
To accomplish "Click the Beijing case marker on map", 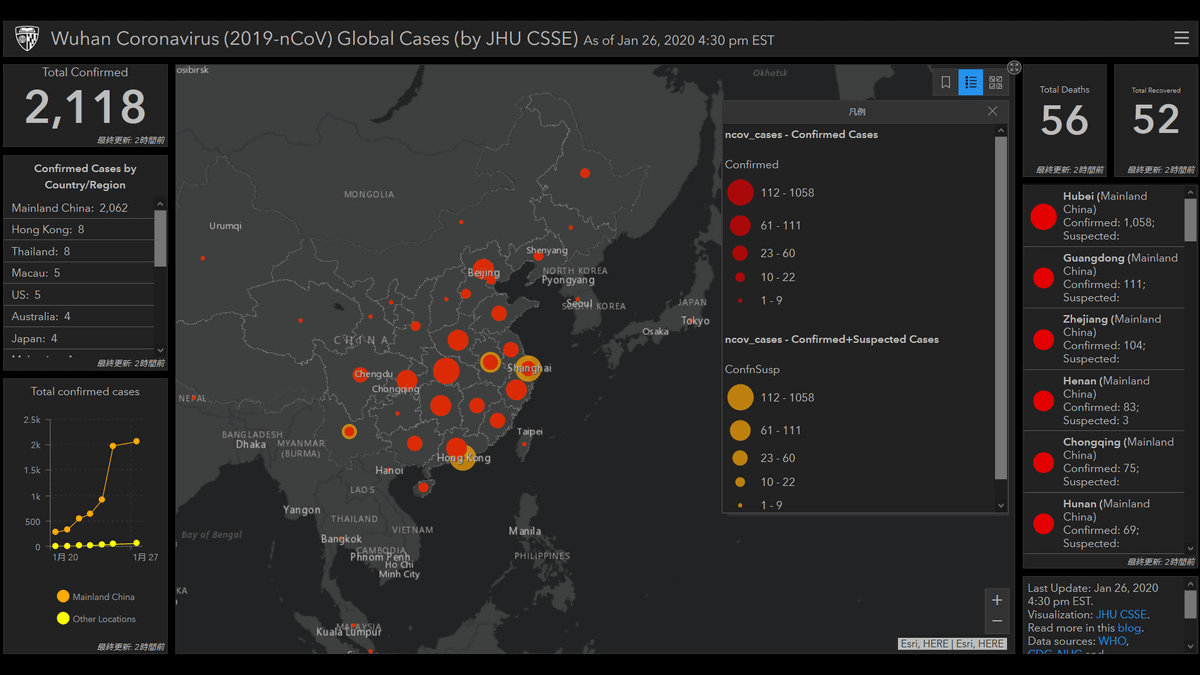I will tap(483, 269).
